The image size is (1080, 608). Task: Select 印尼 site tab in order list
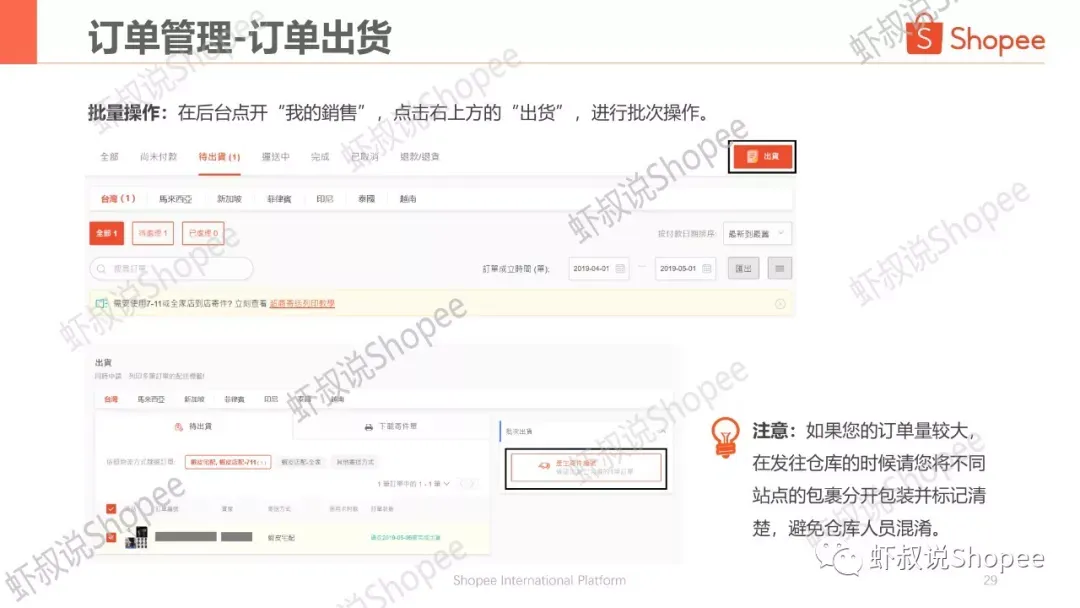pos(324,199)
